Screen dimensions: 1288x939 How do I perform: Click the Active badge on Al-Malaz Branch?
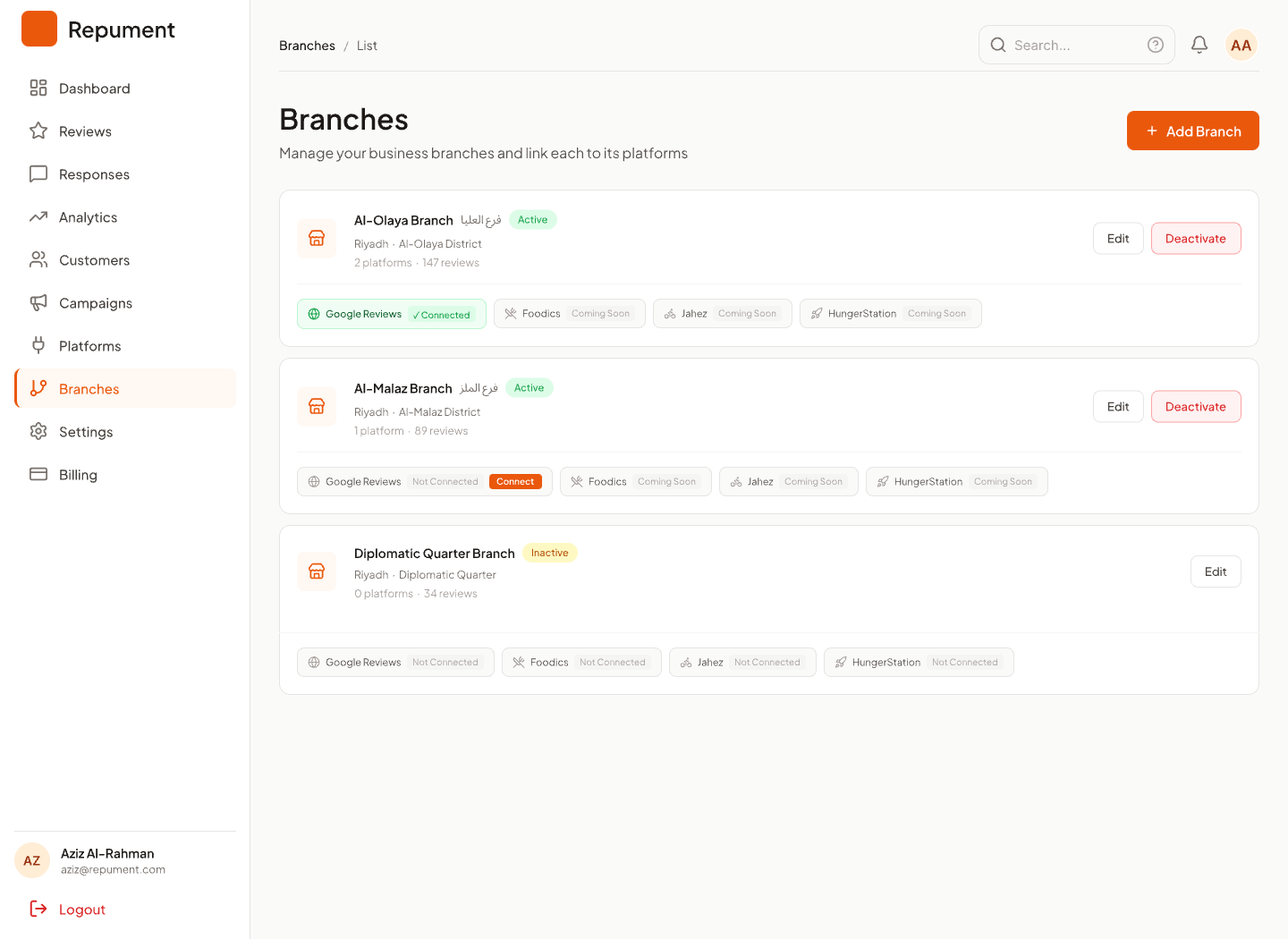(x=529, y=388)
